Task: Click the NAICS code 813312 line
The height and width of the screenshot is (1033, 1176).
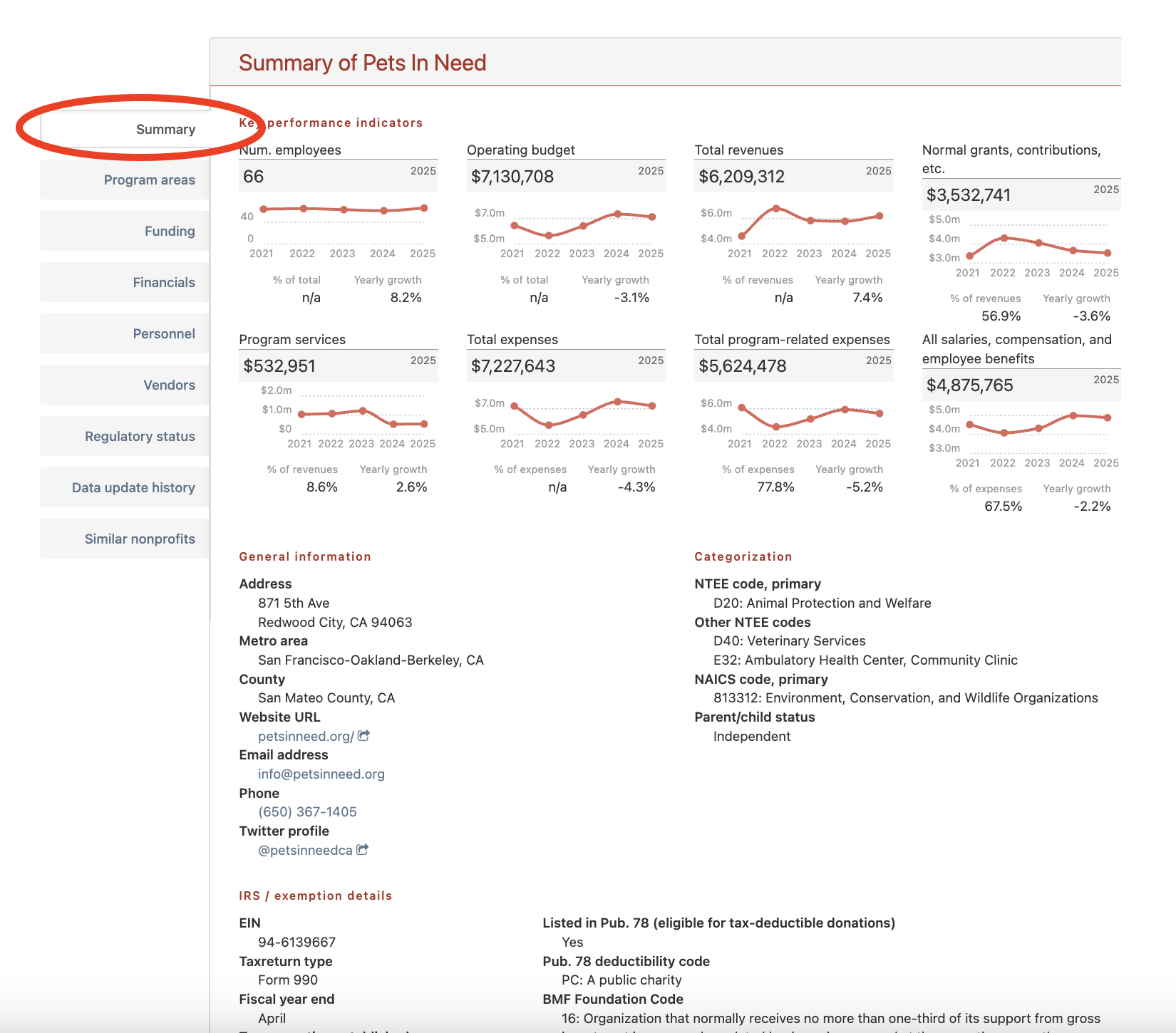Action: click(906, 697)
